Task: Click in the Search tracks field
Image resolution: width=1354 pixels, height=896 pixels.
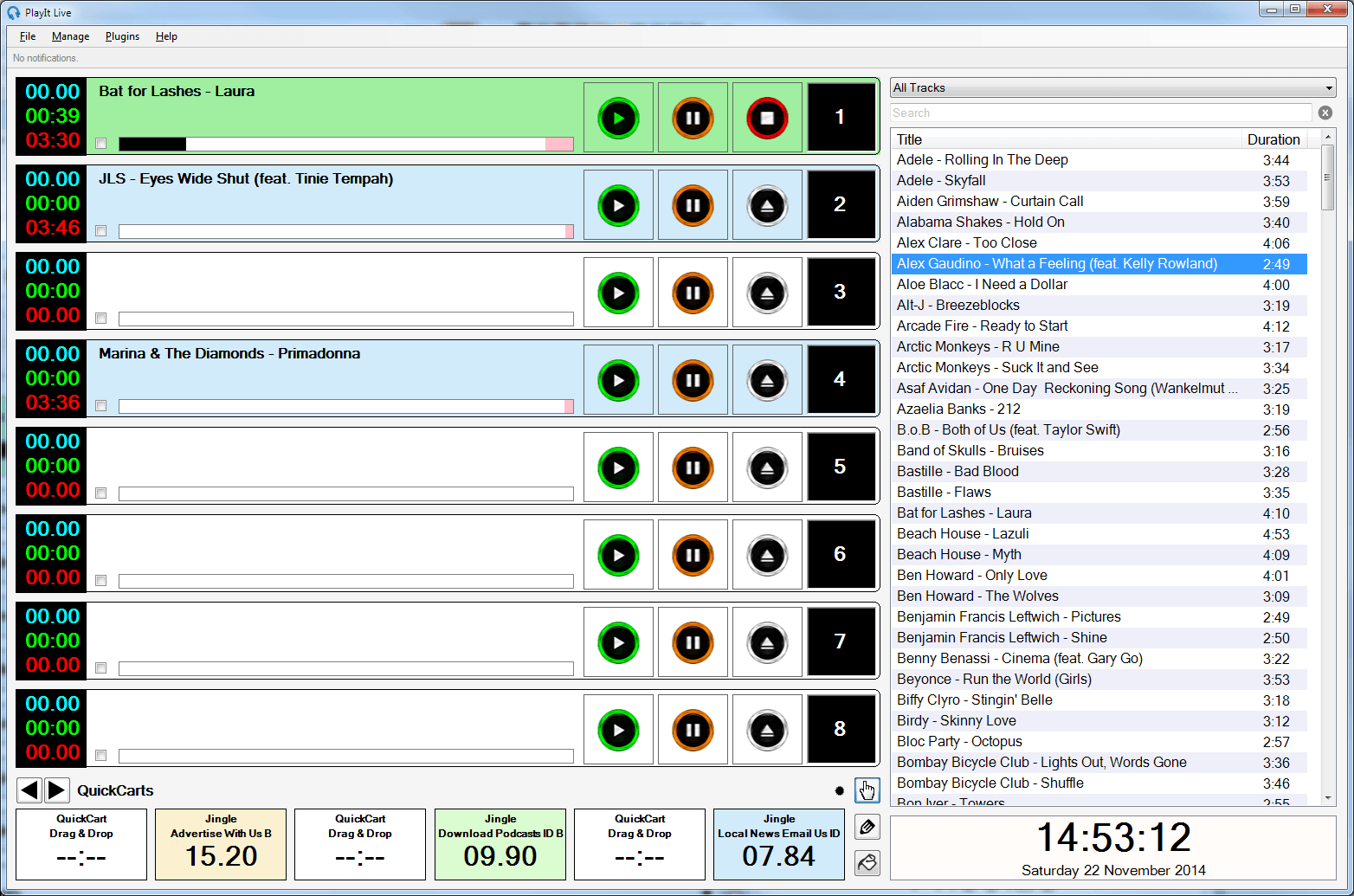Action: (x=1101, y=113)
